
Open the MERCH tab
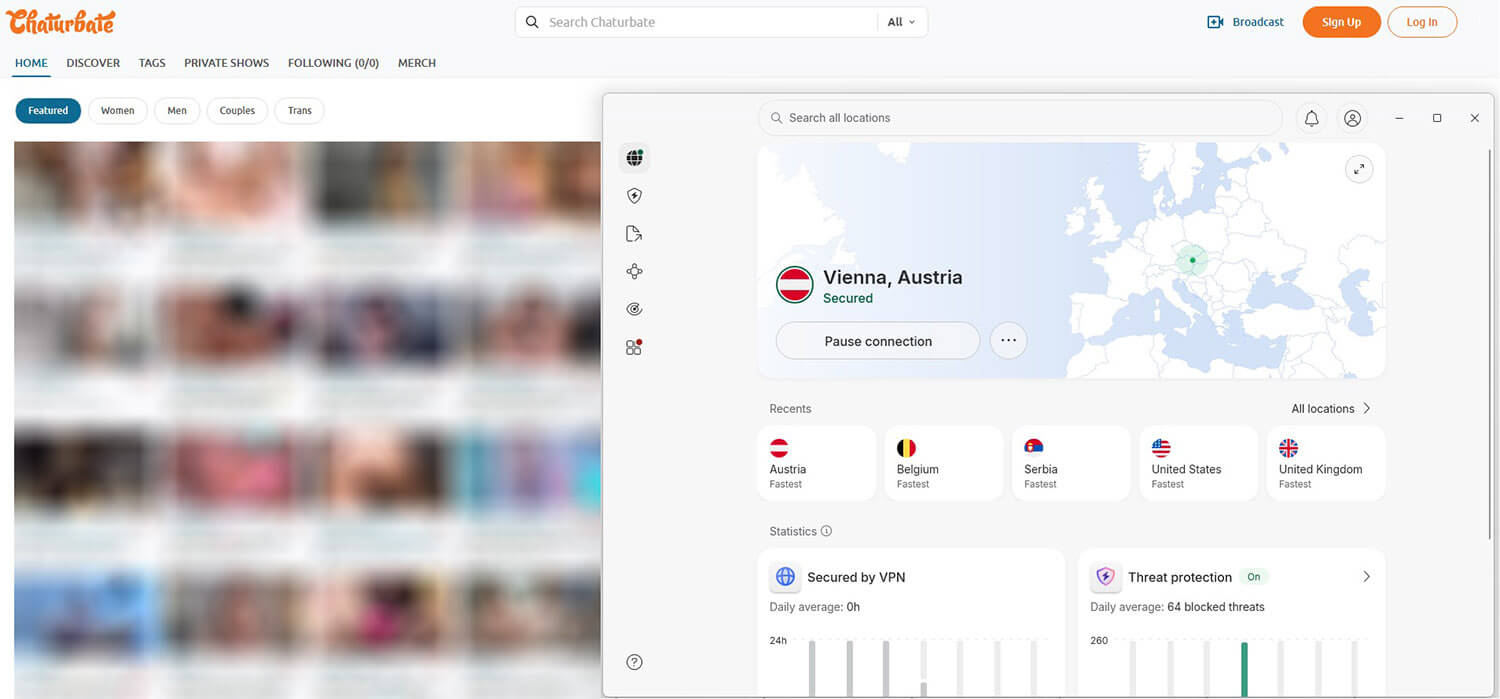[417, 63]
